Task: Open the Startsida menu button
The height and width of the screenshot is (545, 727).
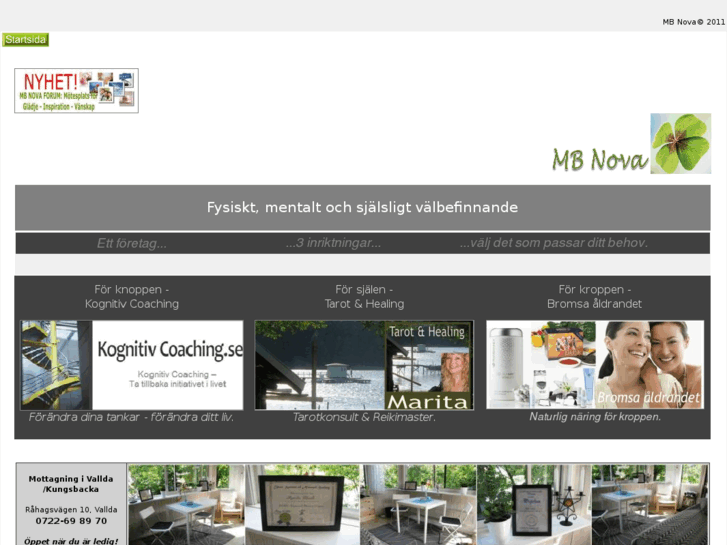Action: 26,40
